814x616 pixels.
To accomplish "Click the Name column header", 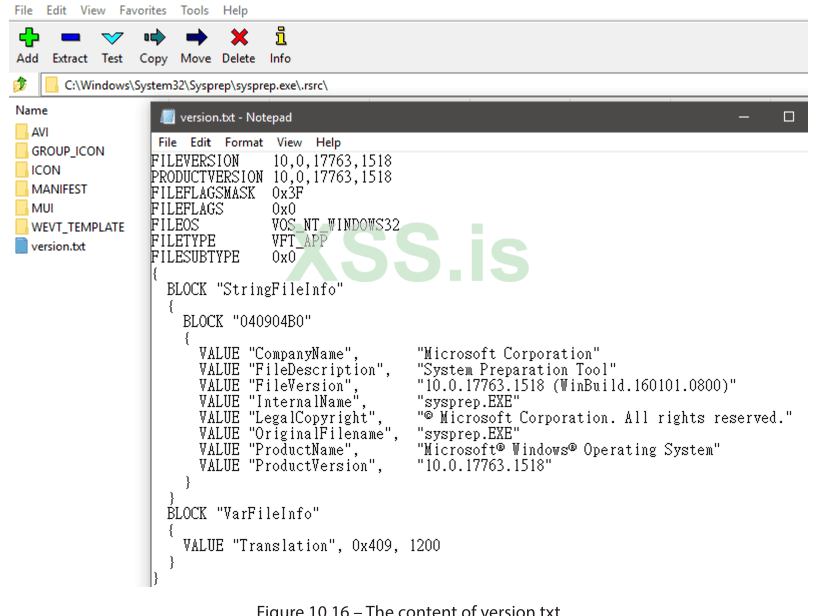I will (32, 110).
